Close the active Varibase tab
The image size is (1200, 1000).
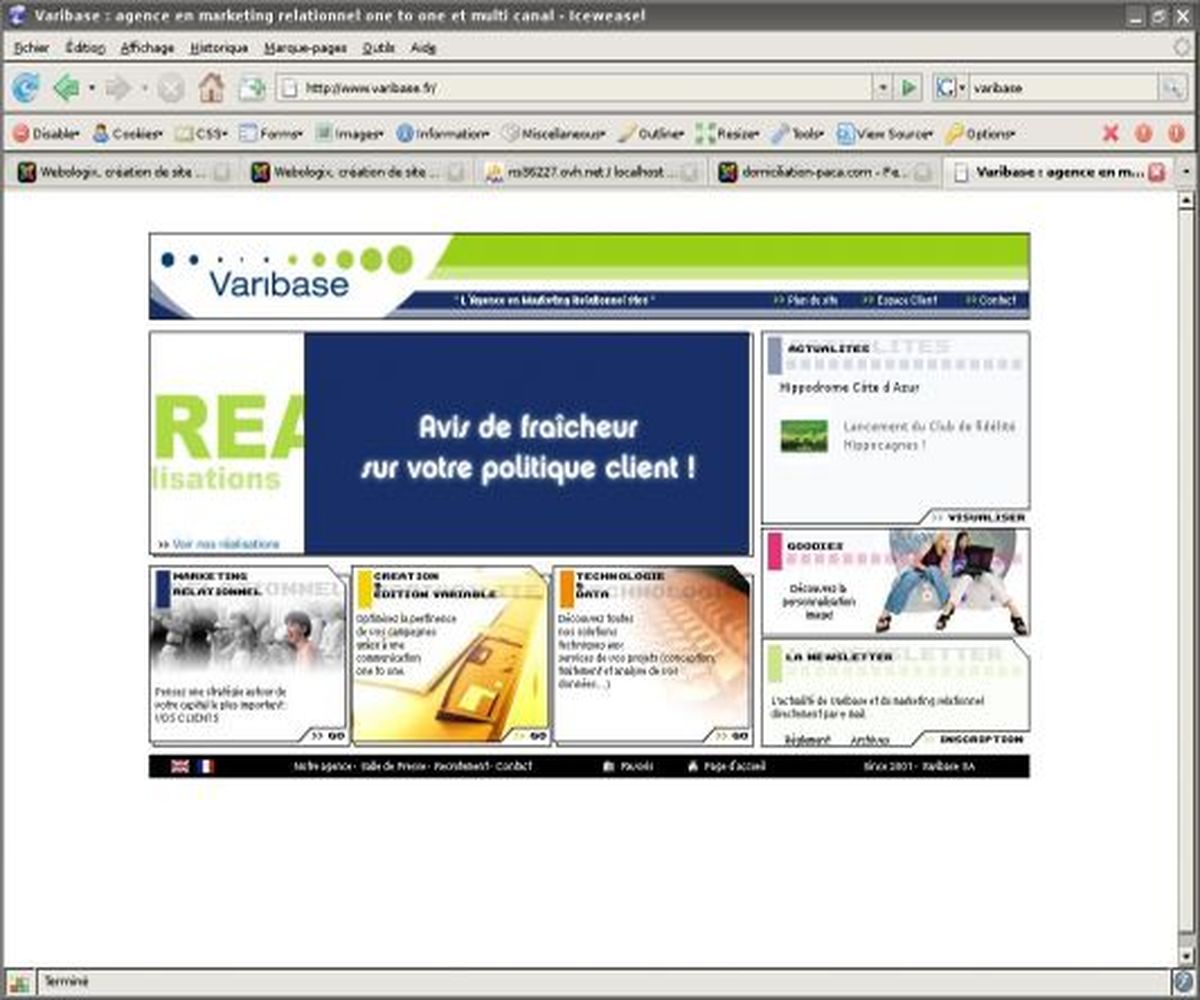(1157, 172)
